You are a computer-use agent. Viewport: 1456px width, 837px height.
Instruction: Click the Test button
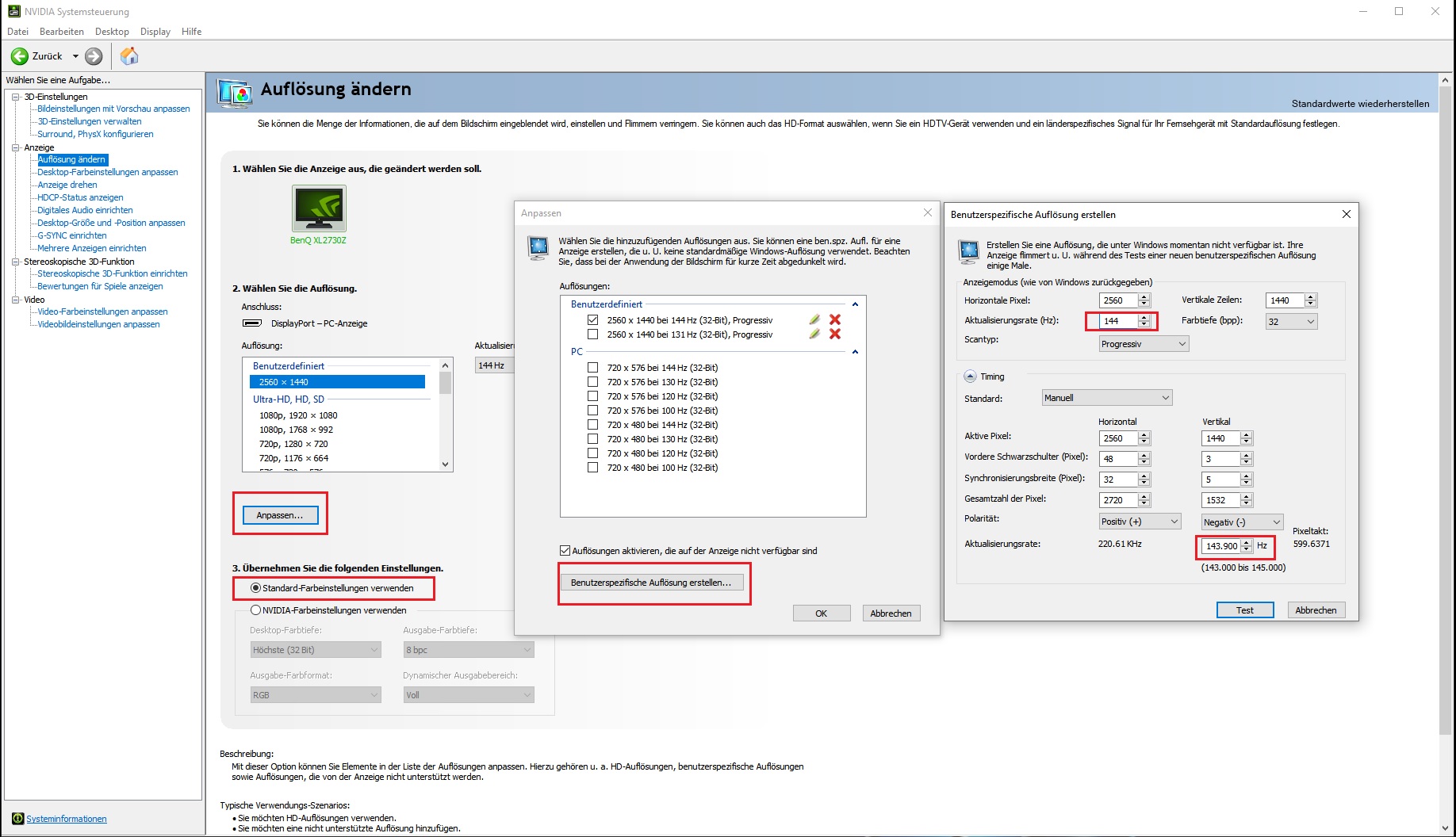click(1245, 610)
